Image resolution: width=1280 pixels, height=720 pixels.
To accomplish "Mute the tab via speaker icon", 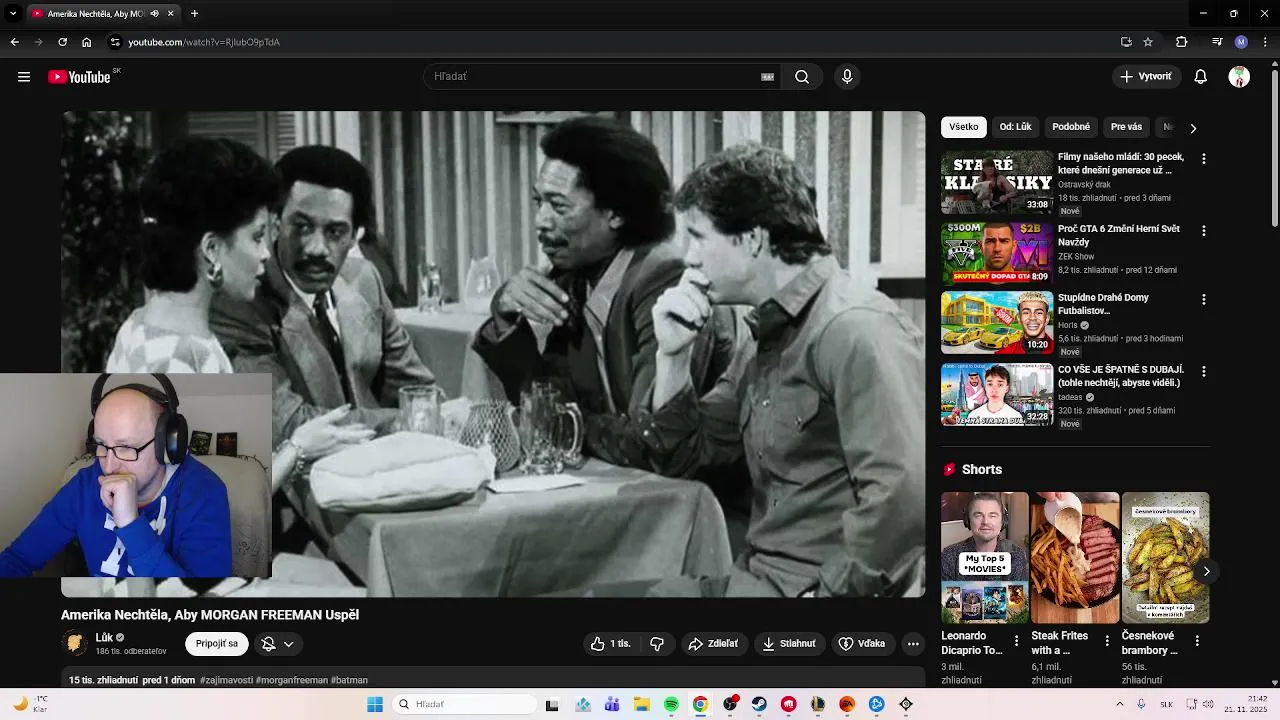I will pyautogui.click(x=154, y=14).
